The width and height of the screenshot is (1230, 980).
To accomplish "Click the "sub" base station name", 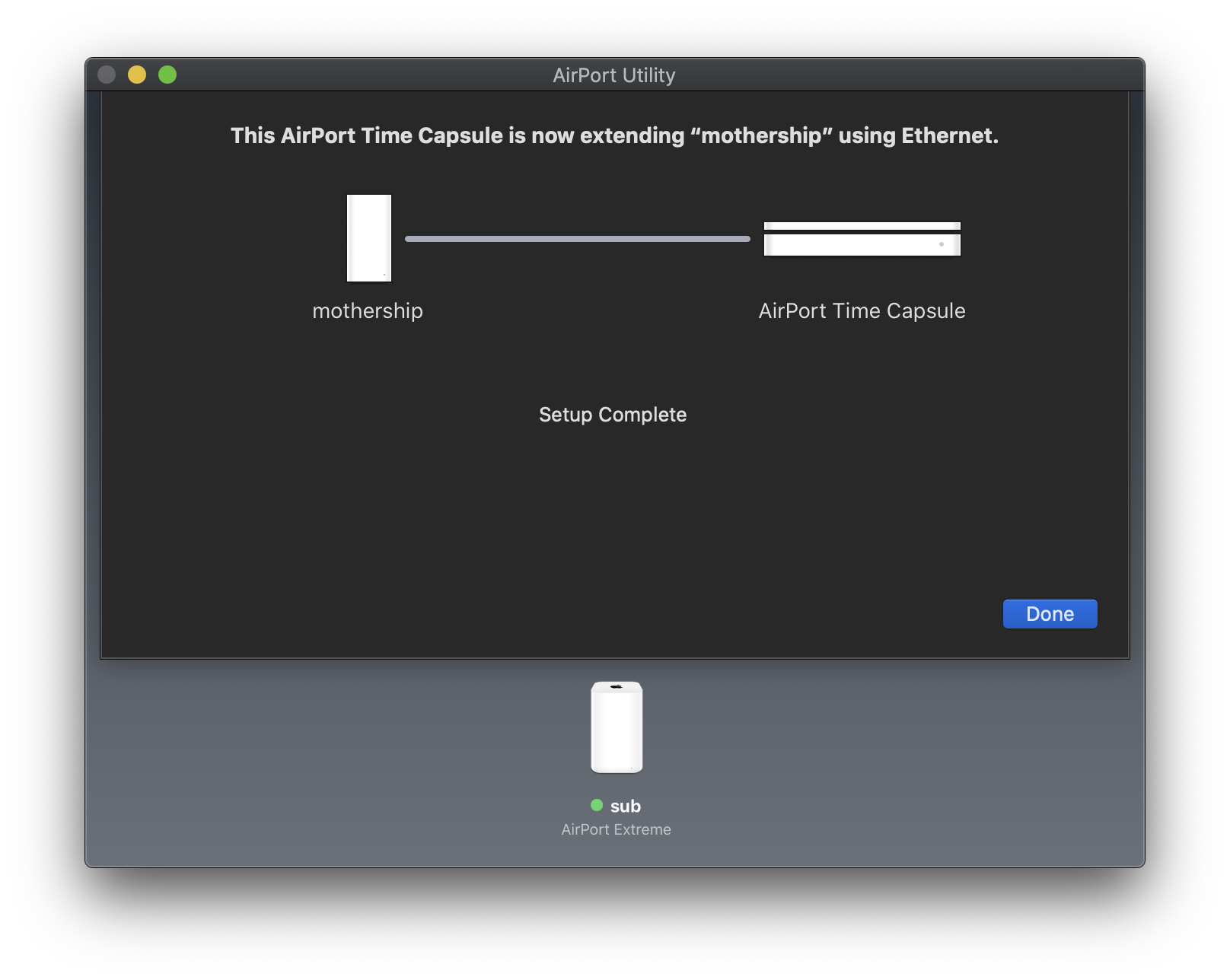I will [x=626, y=806].
